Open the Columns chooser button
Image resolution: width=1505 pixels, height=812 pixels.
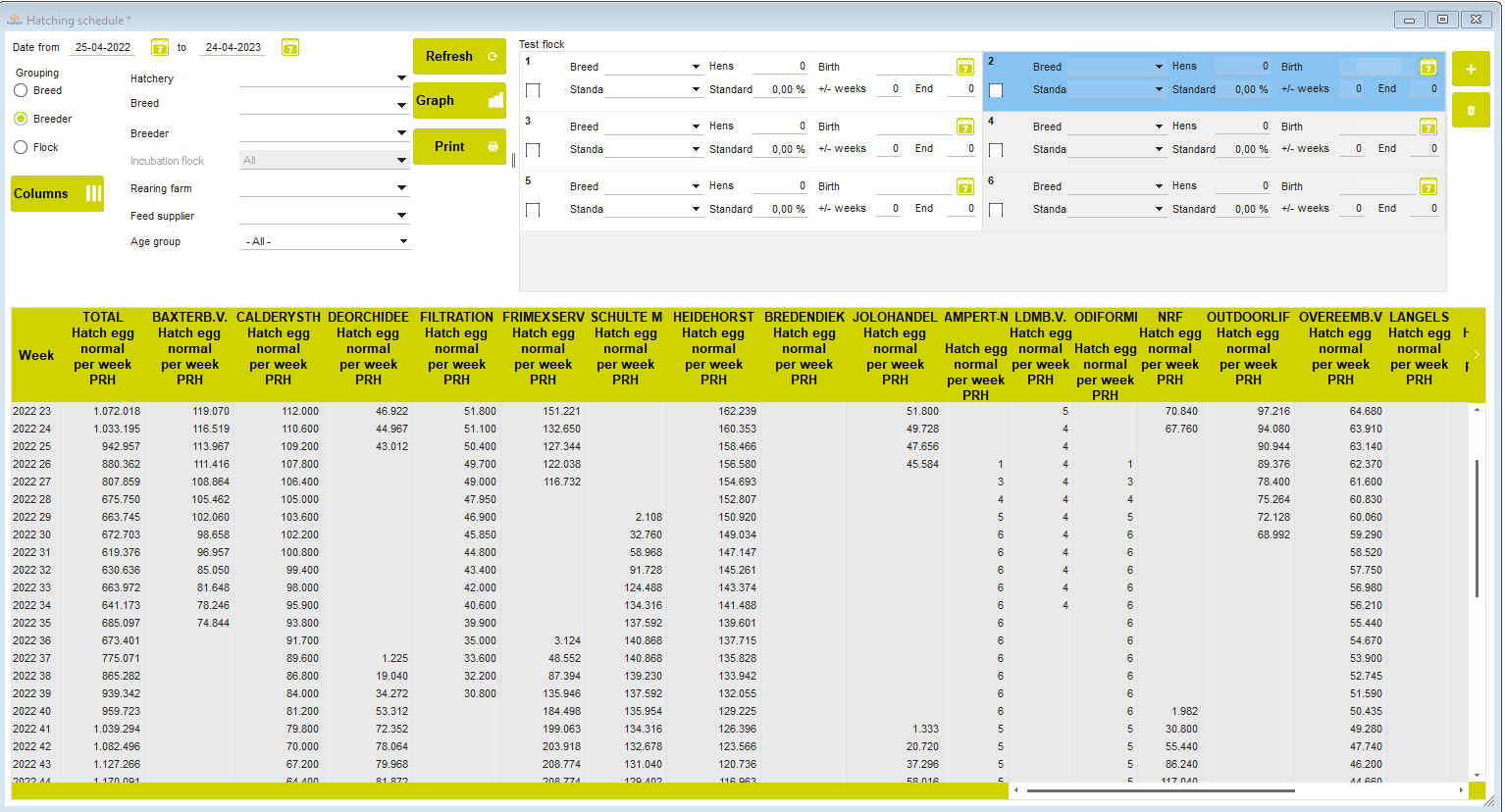pyautogui.click(x=58, y=194)
